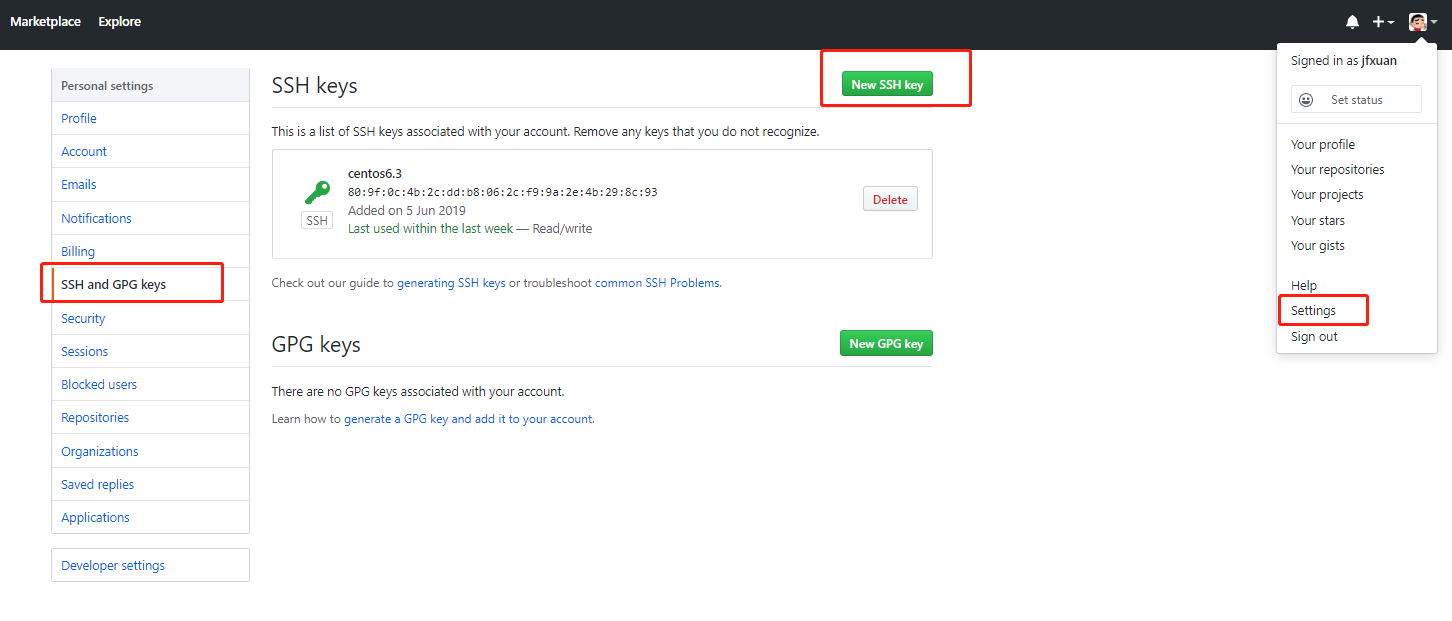Click the Added on 5 Jun 2019 text
1452x621 pixels.
pos(407,210)
